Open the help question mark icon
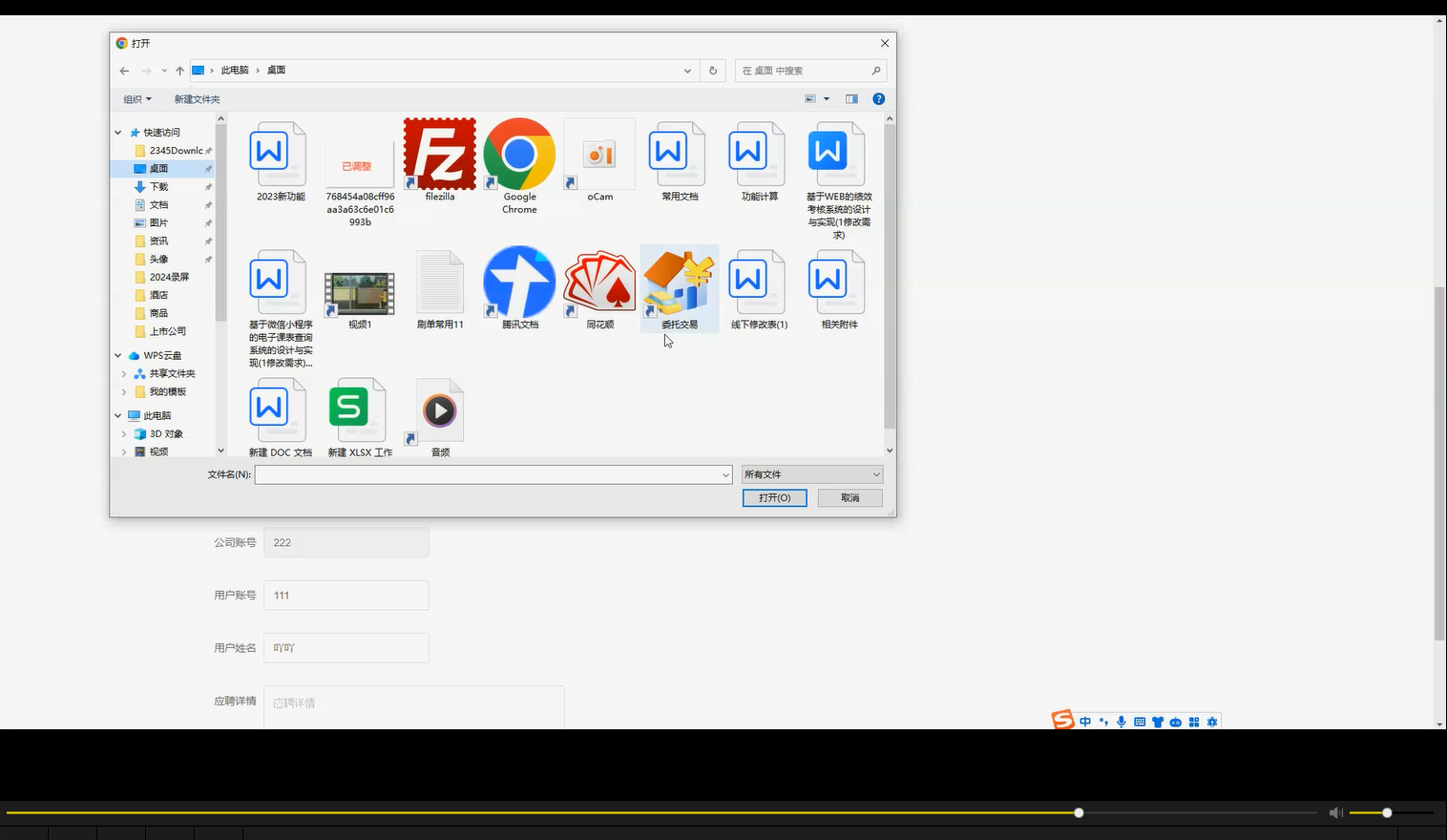This screenshot has height=840, width=1447. [879, 99]
